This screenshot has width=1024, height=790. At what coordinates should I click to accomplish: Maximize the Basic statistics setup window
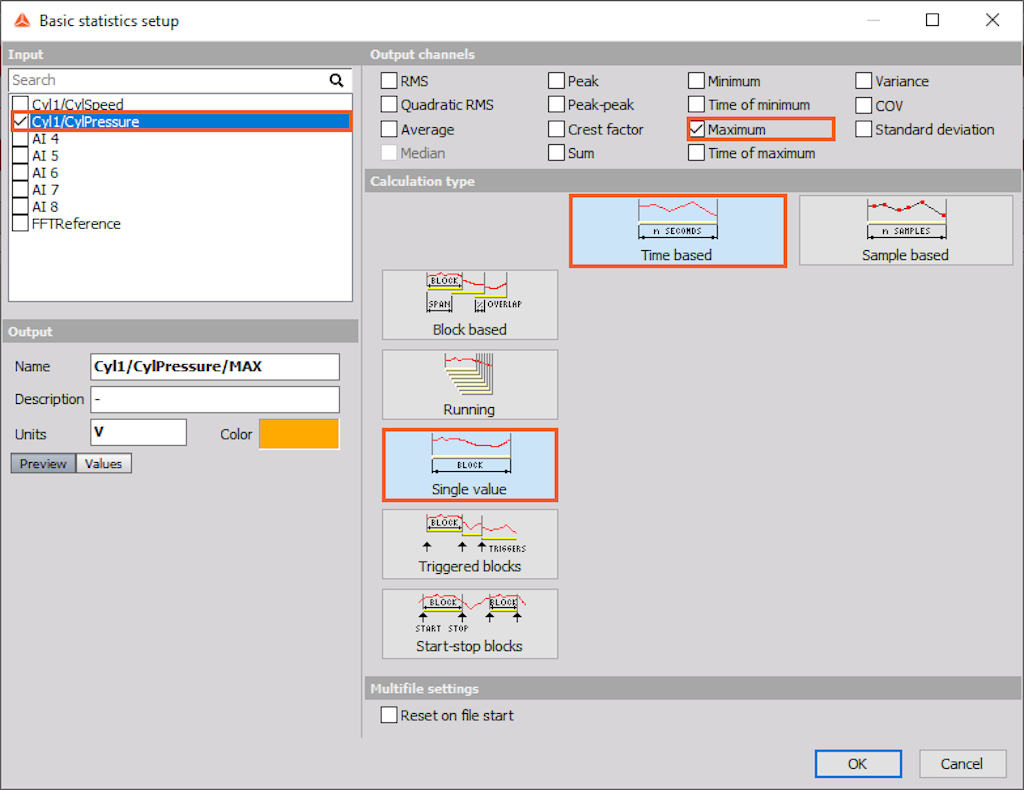pyautogui.click(x=933, y=20)
